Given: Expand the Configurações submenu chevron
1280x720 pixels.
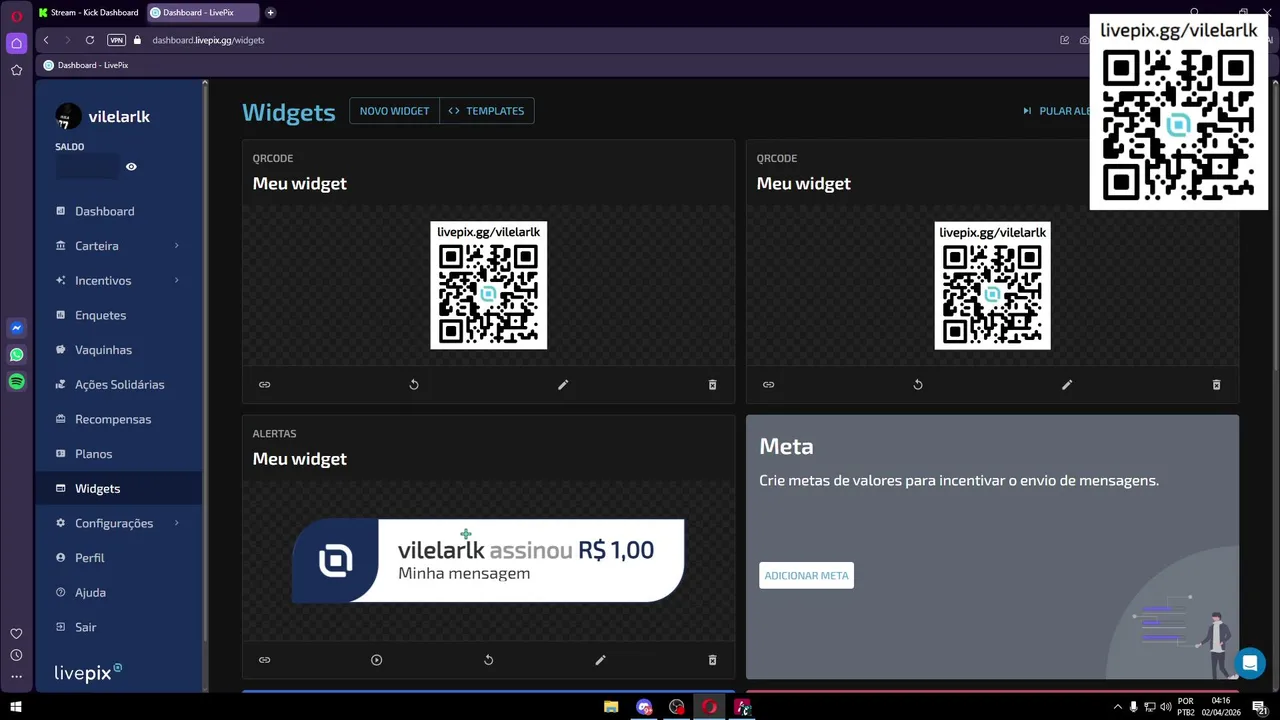Looking at the screenshot, I should [x=177, y=523].
